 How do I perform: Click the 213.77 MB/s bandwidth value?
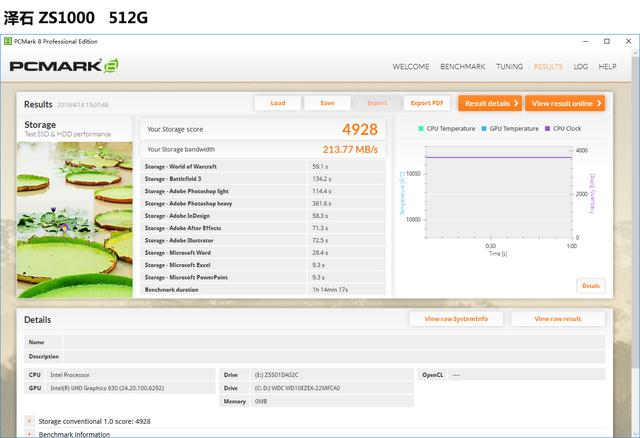[x=350, y=149]
